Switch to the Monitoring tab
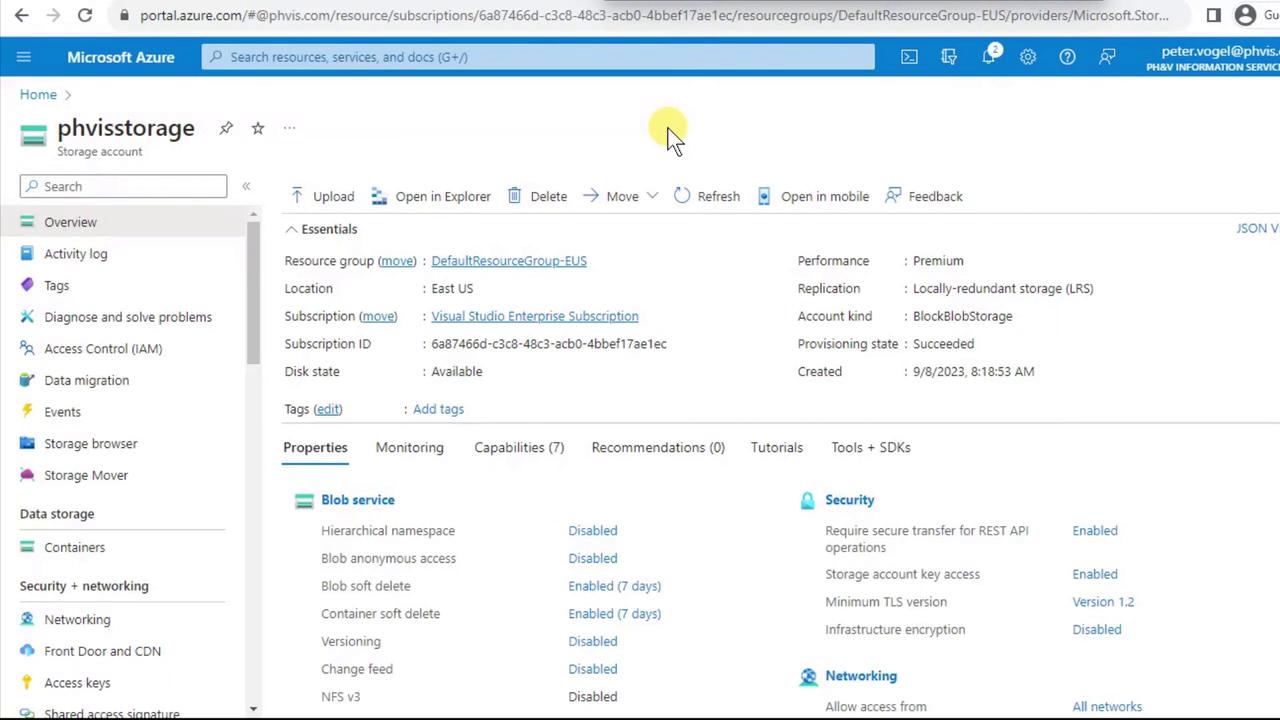Image resolution: width=1280 pixels, height=720 pixels. click(x=410, y=448)
